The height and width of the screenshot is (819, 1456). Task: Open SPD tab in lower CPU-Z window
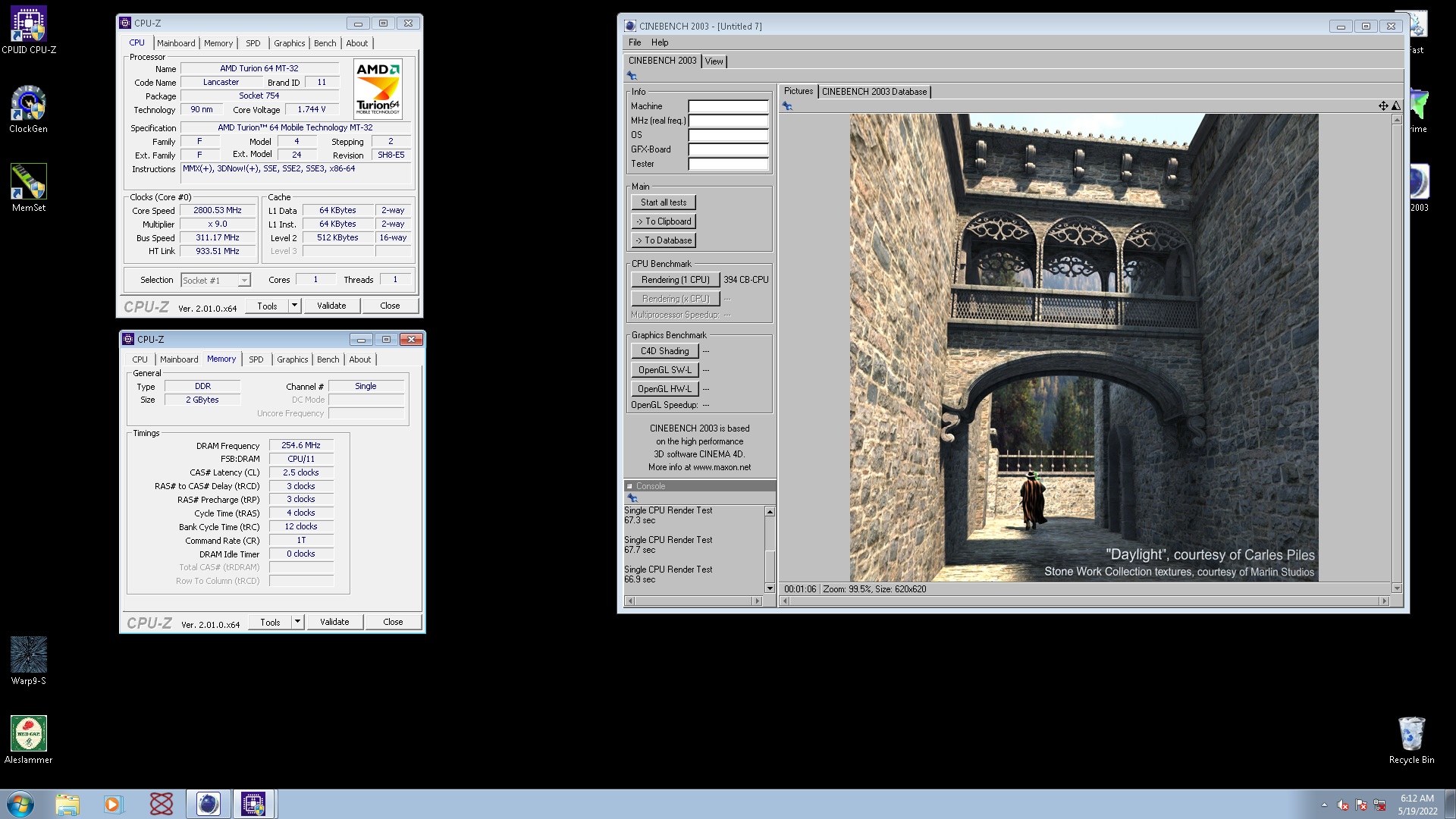[256, 359]
